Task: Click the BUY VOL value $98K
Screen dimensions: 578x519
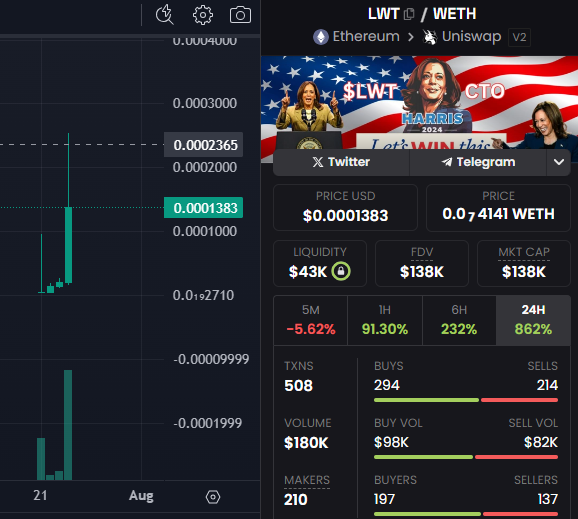Action: tap(391, 442)
